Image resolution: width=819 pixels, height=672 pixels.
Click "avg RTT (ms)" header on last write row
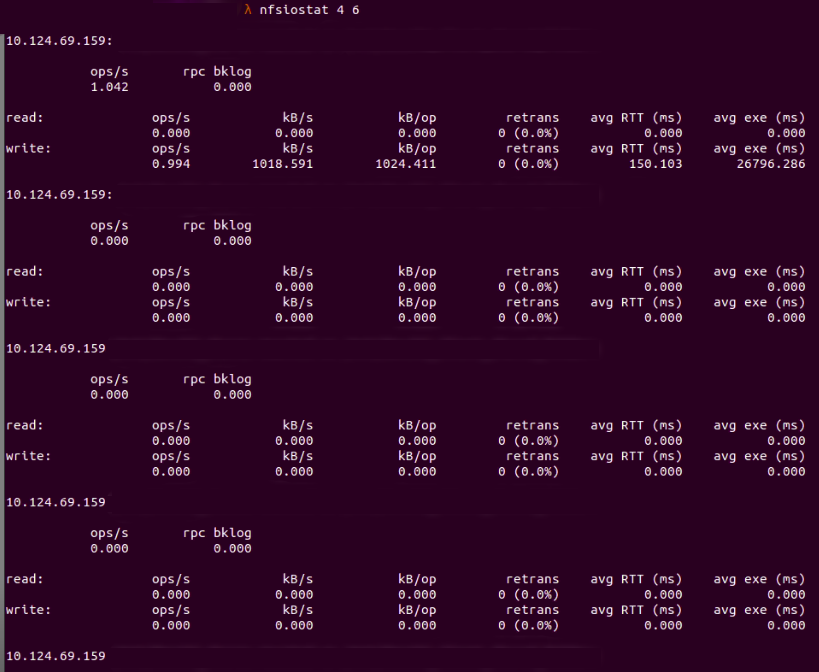point(636,610)
